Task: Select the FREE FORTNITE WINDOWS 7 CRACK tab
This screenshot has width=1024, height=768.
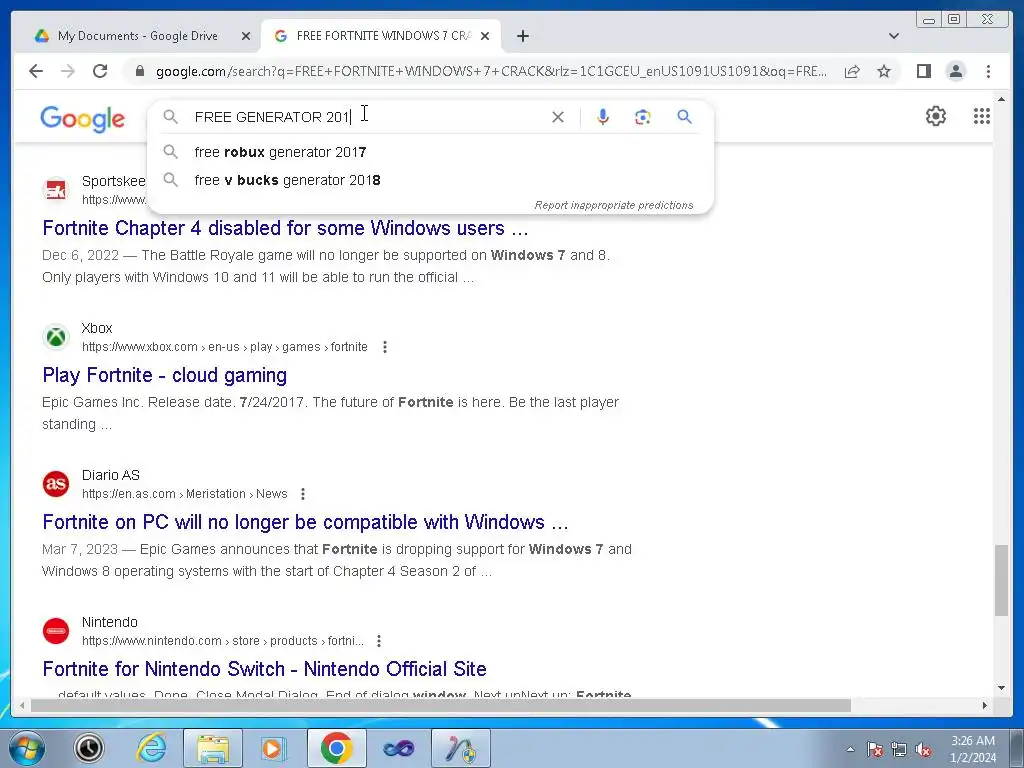Action: 381,36
